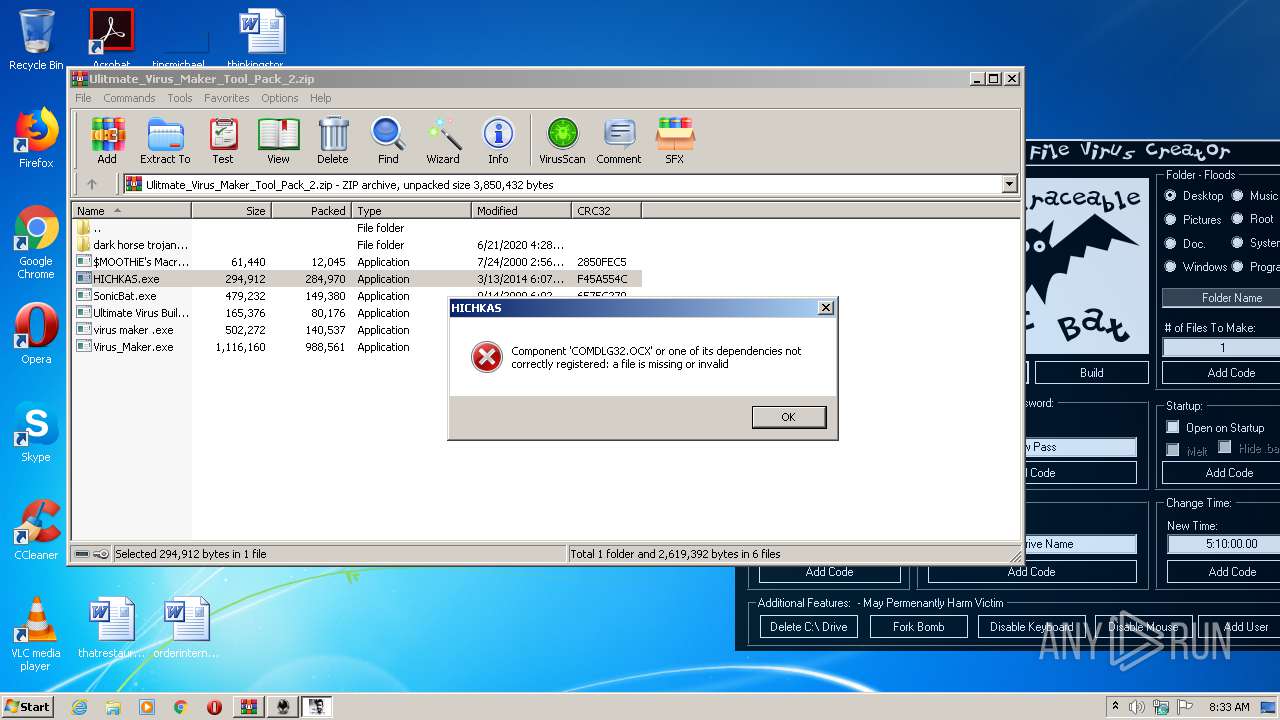
Task: Open the Find magnifier tool
Action: click(388, 141)
